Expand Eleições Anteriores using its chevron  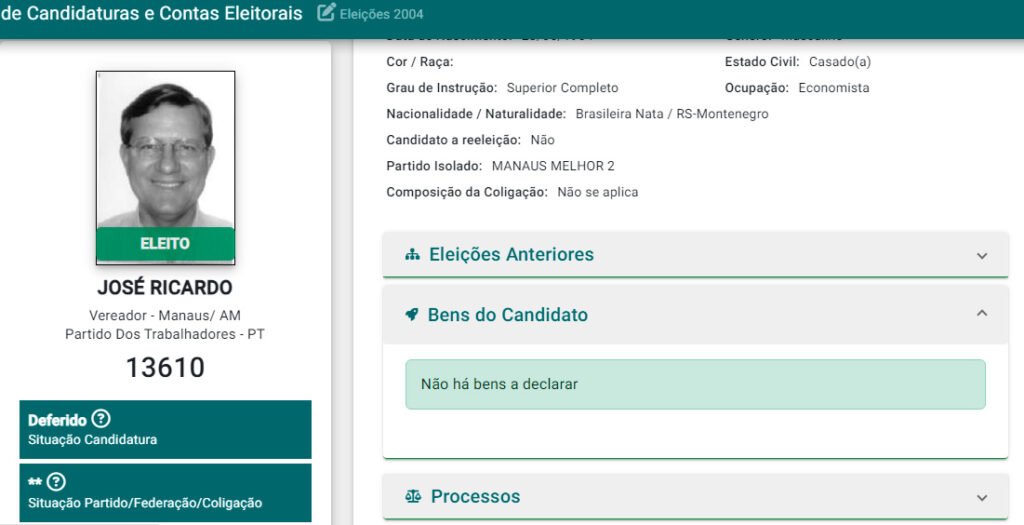981,255
